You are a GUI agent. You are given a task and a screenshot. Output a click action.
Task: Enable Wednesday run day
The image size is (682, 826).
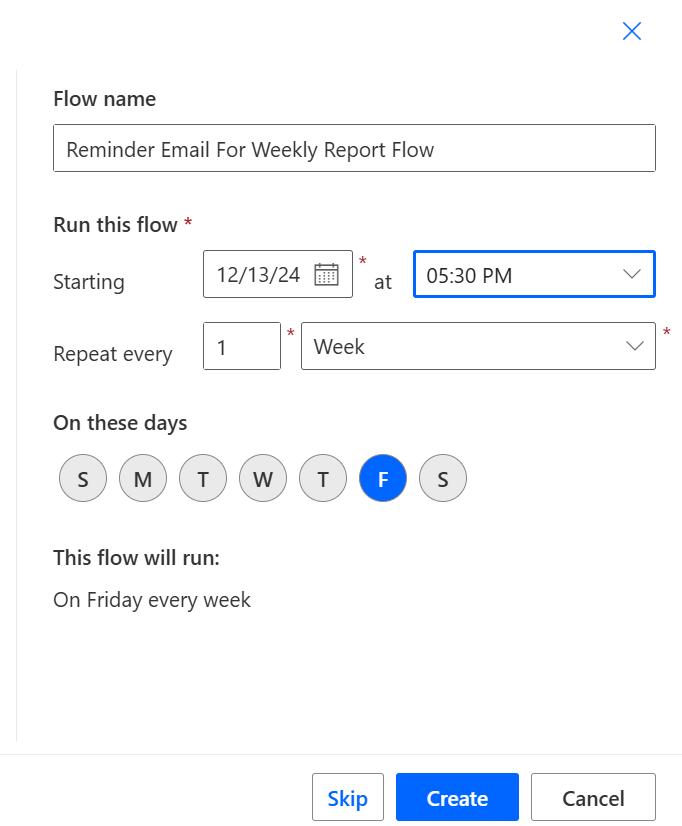pos(263,478)
